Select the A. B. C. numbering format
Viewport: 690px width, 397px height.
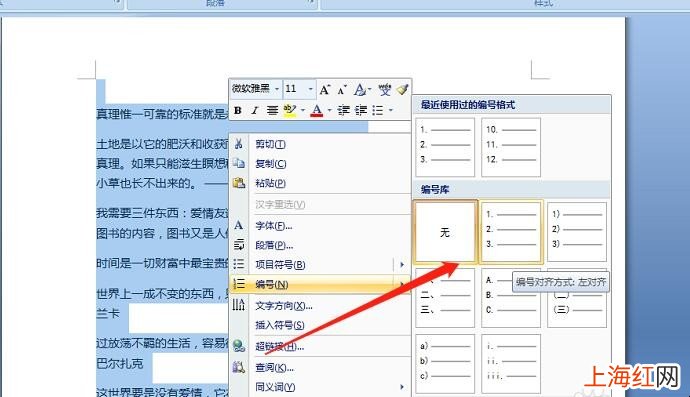coord(511,298)
